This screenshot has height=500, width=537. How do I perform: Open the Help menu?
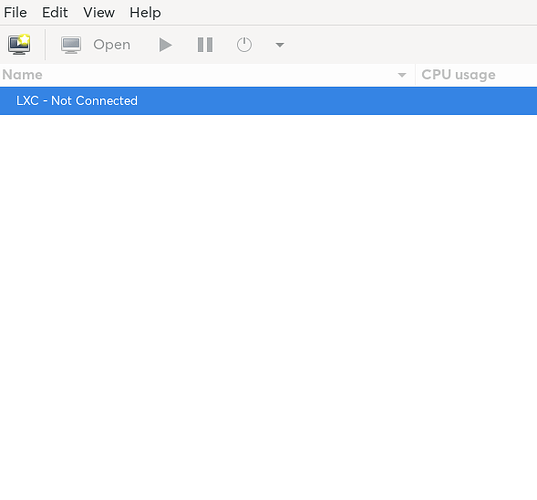[x=145, y=13]
